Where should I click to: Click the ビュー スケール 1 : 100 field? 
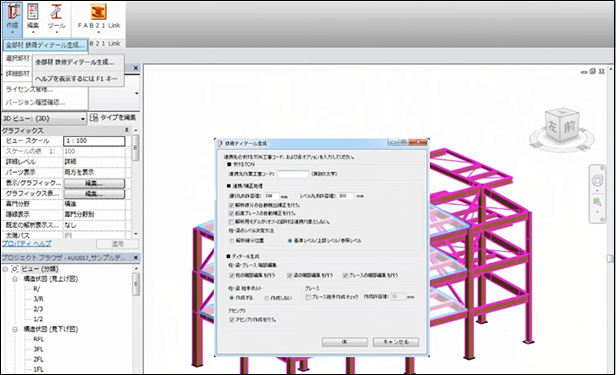click(94, 141)
